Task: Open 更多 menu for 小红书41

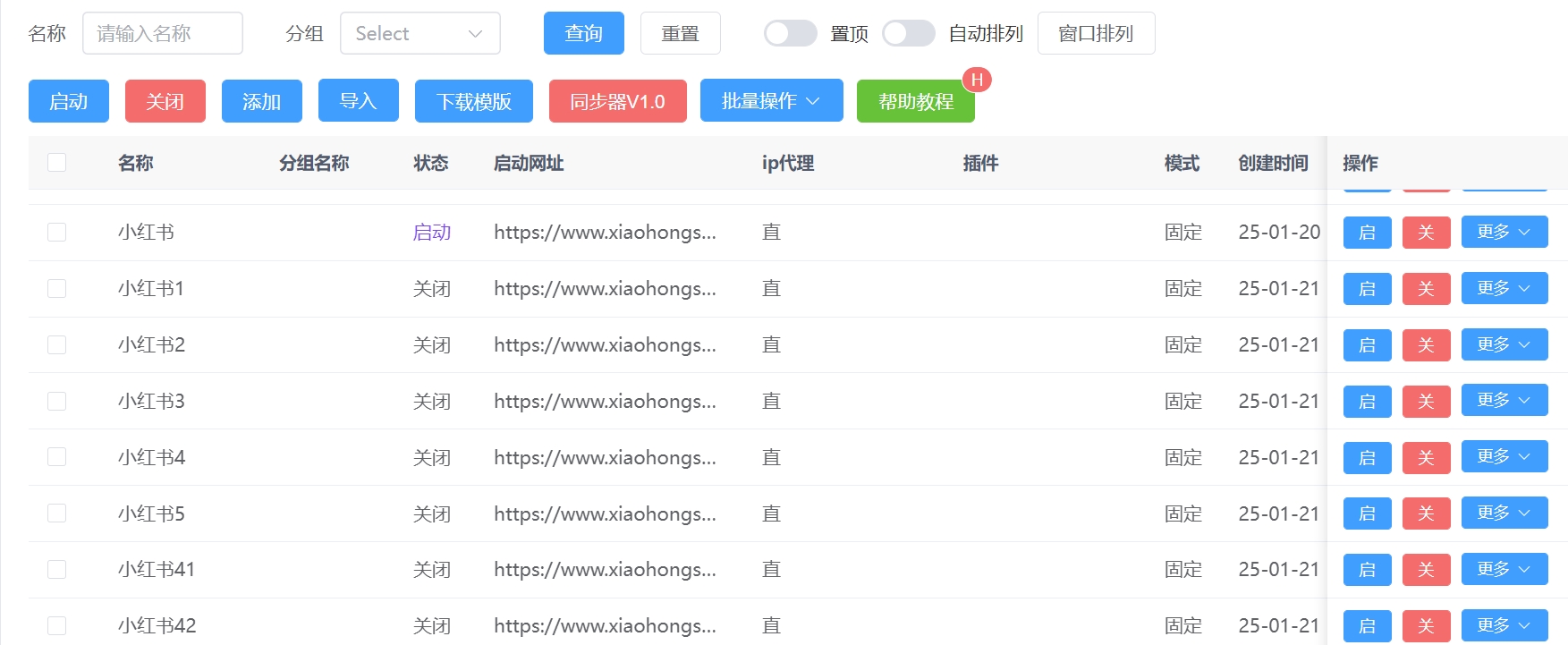Action: [1504, 569]
